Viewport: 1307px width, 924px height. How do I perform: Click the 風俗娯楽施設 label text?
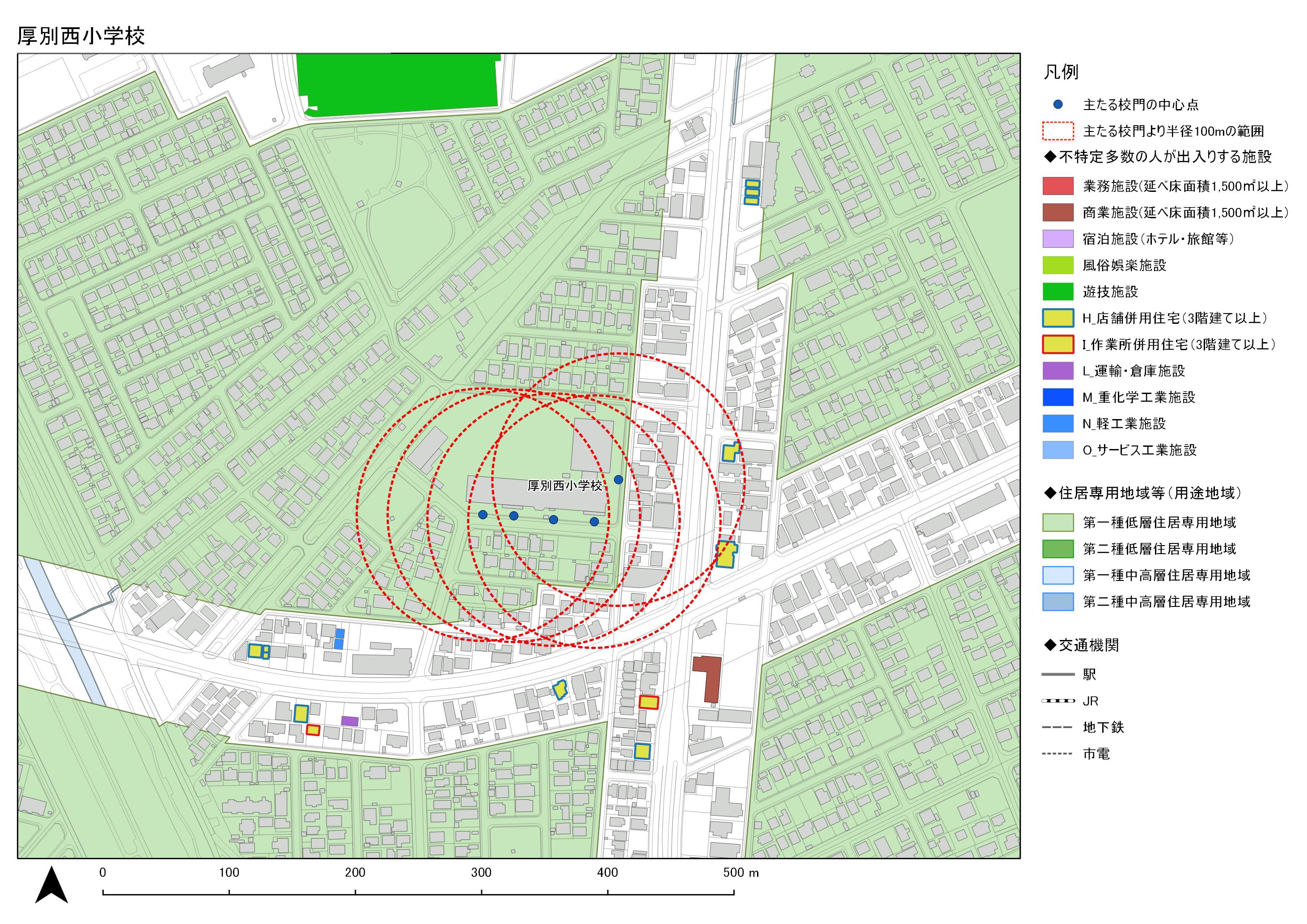[1124, 265]
